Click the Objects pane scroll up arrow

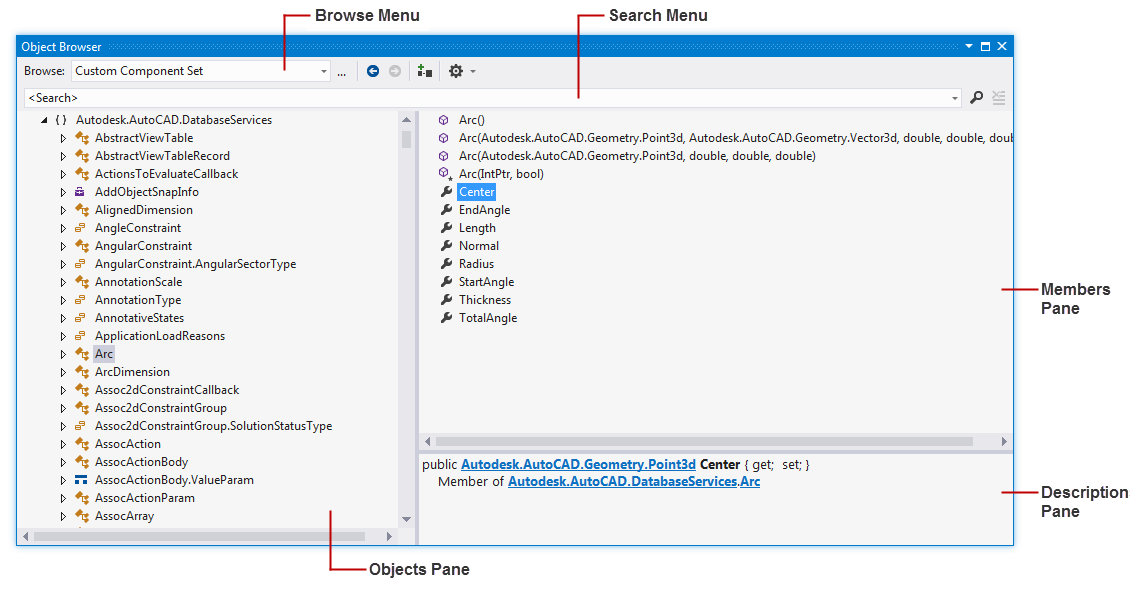click(x=406, y=119)
